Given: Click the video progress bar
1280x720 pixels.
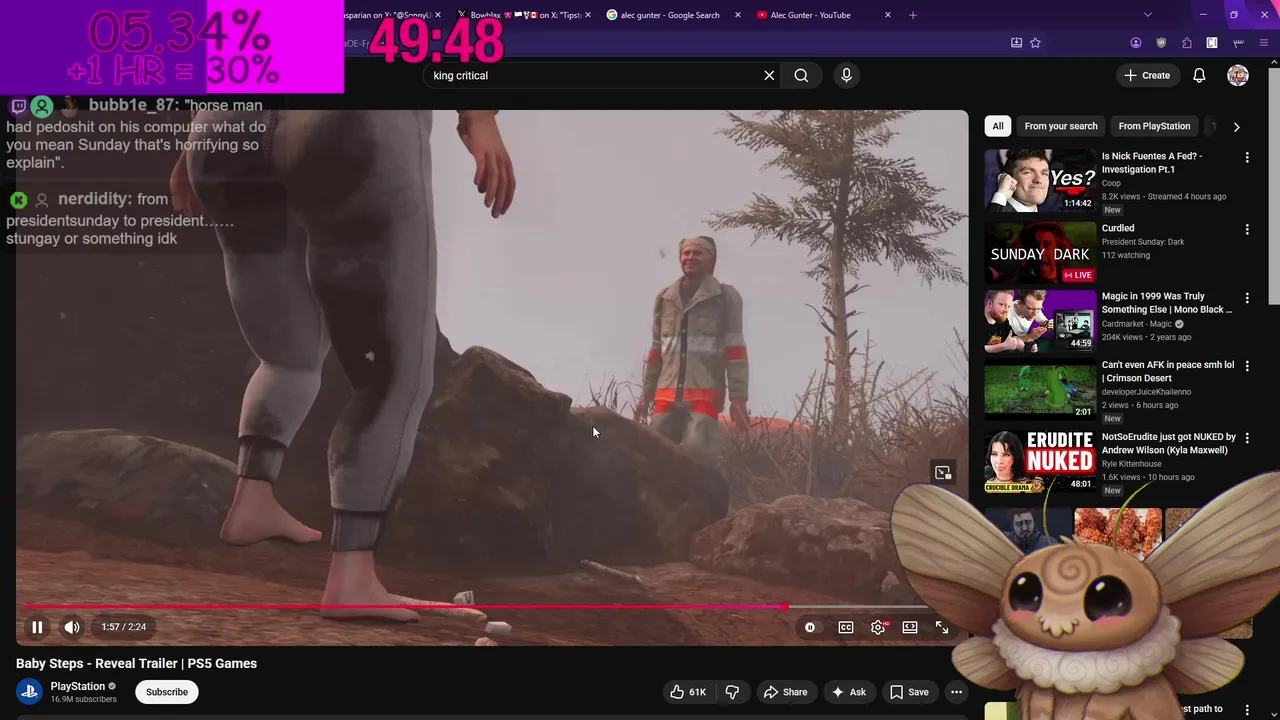Looking at the screenshot, I should click(x=478, y=606).
